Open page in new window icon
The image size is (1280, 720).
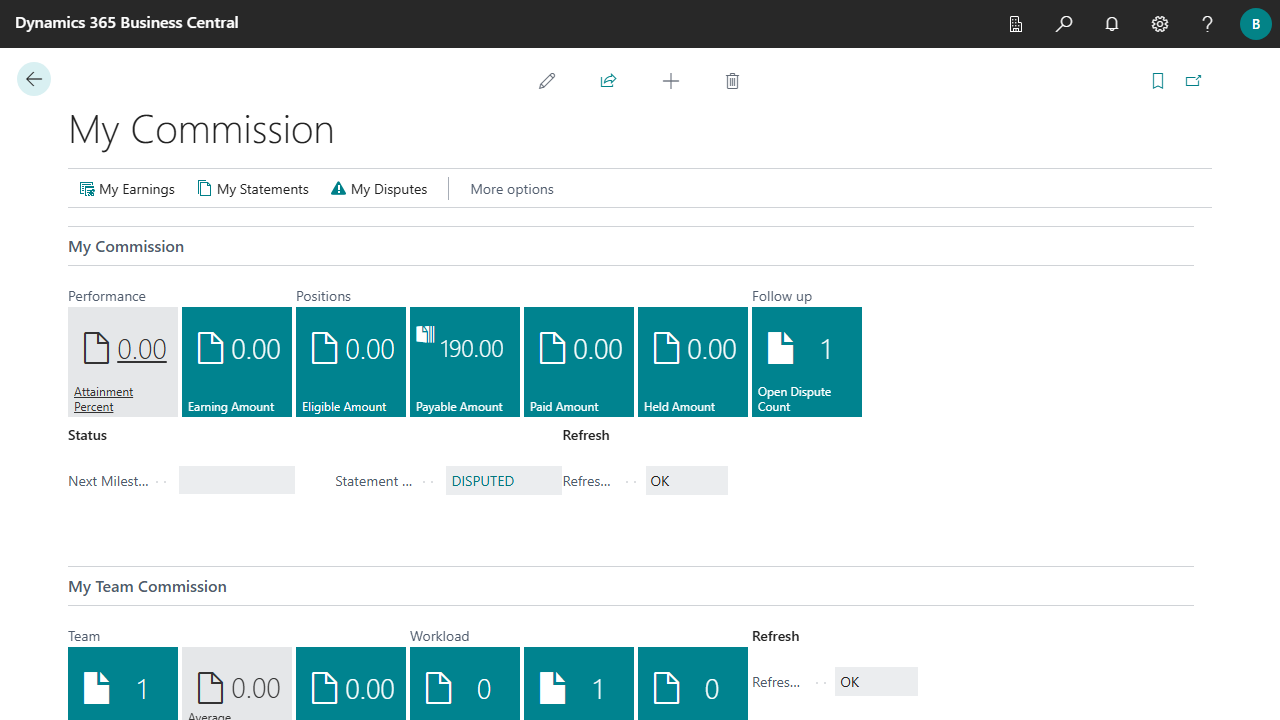tap(1193, 81)
